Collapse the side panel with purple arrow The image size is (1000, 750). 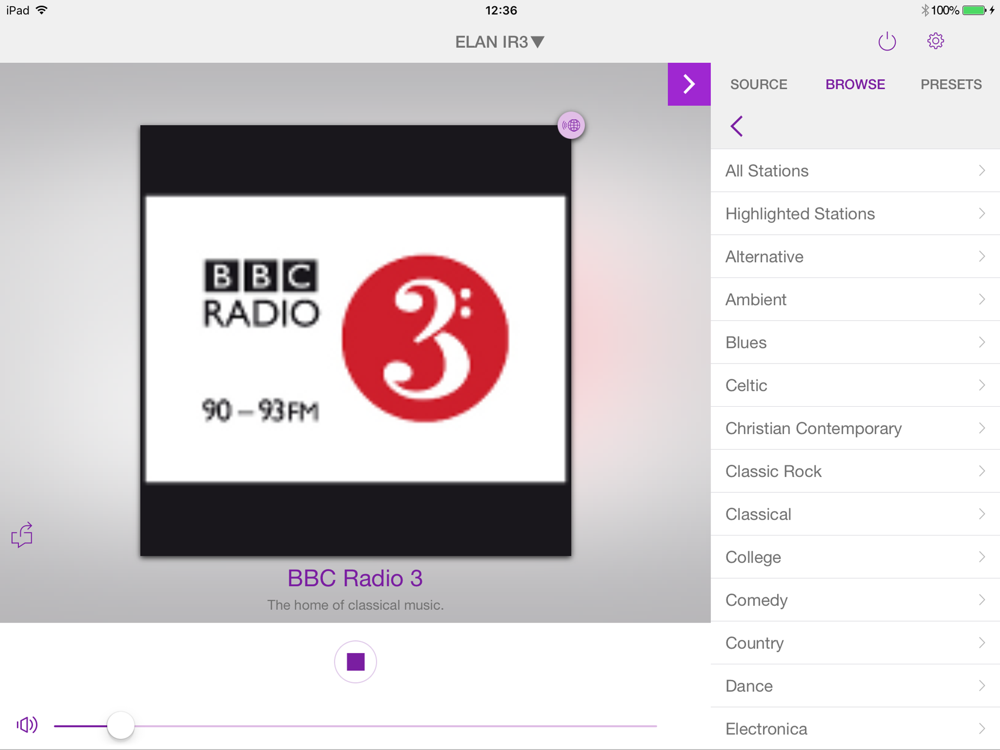pos(689,84)
